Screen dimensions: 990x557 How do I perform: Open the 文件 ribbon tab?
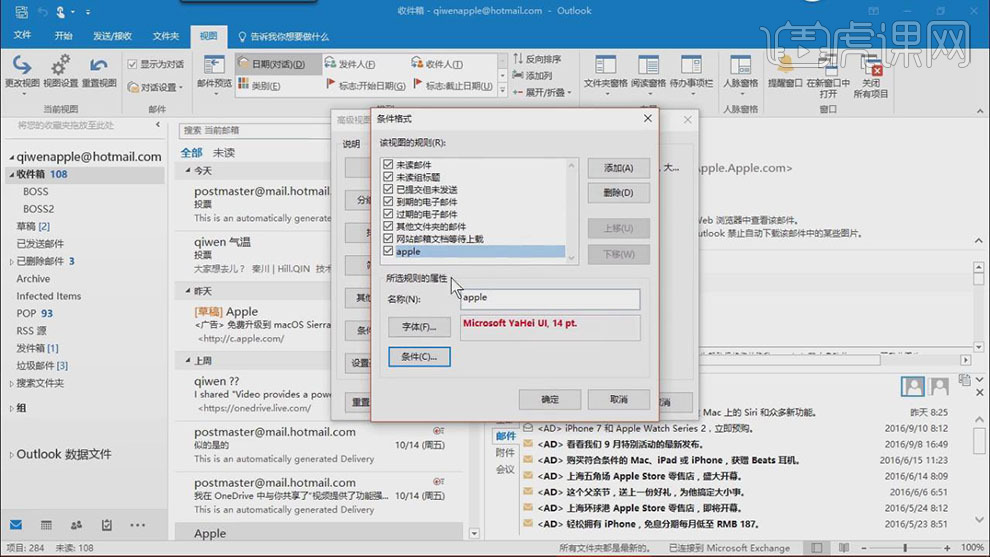pyautogui.click(x=22, y=36)
